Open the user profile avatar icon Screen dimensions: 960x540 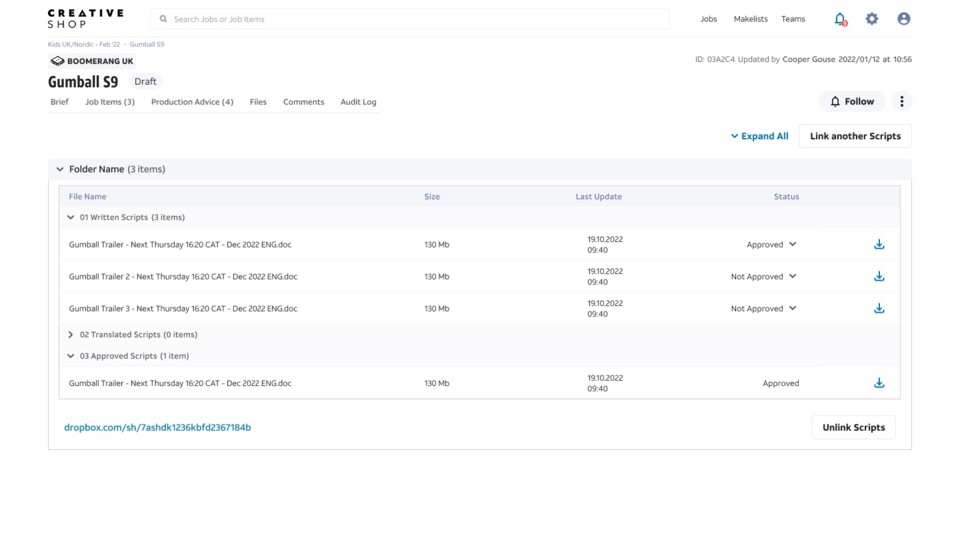coord(904,19)
